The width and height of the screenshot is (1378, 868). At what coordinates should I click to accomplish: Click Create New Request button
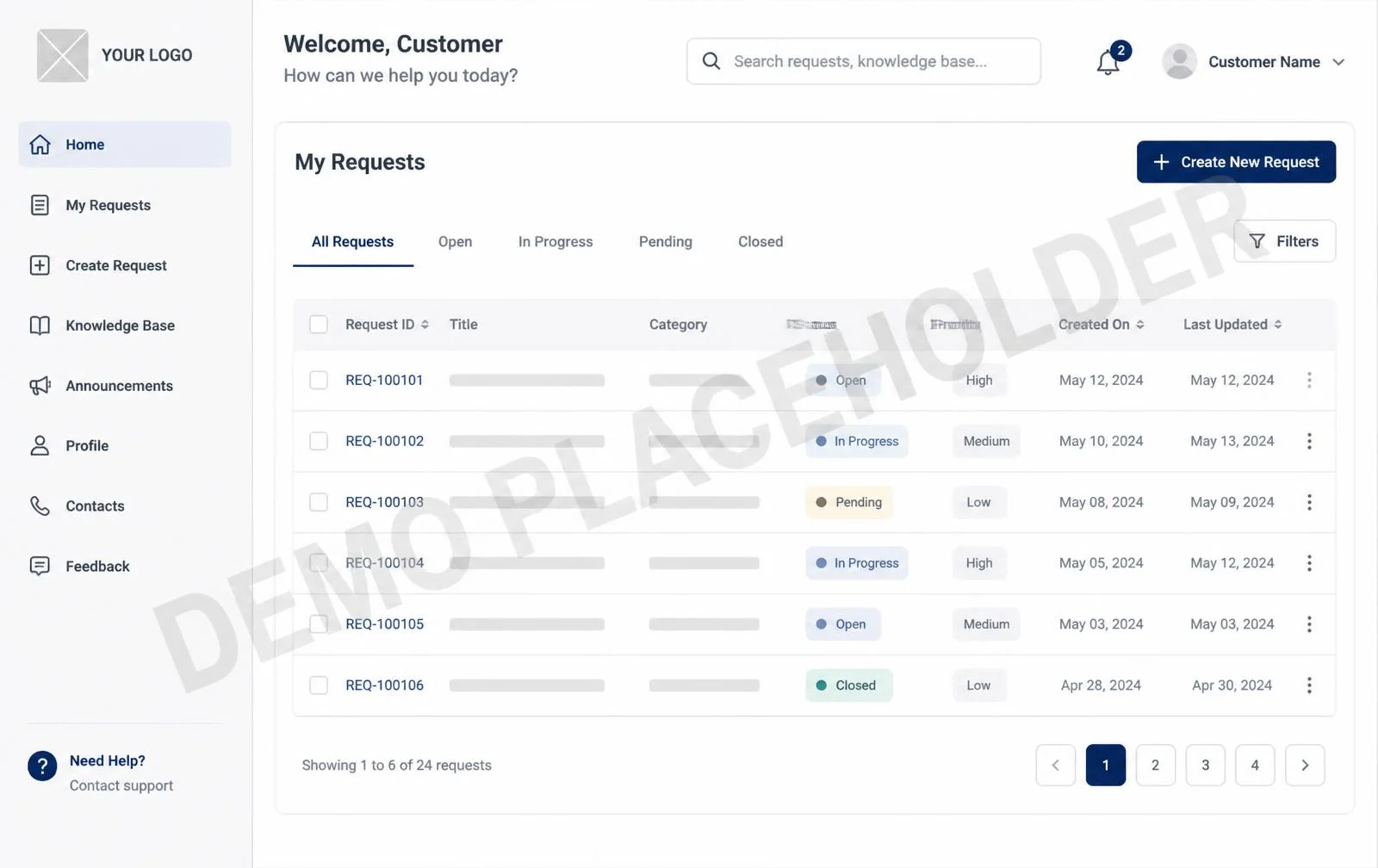click(1236, 162)
